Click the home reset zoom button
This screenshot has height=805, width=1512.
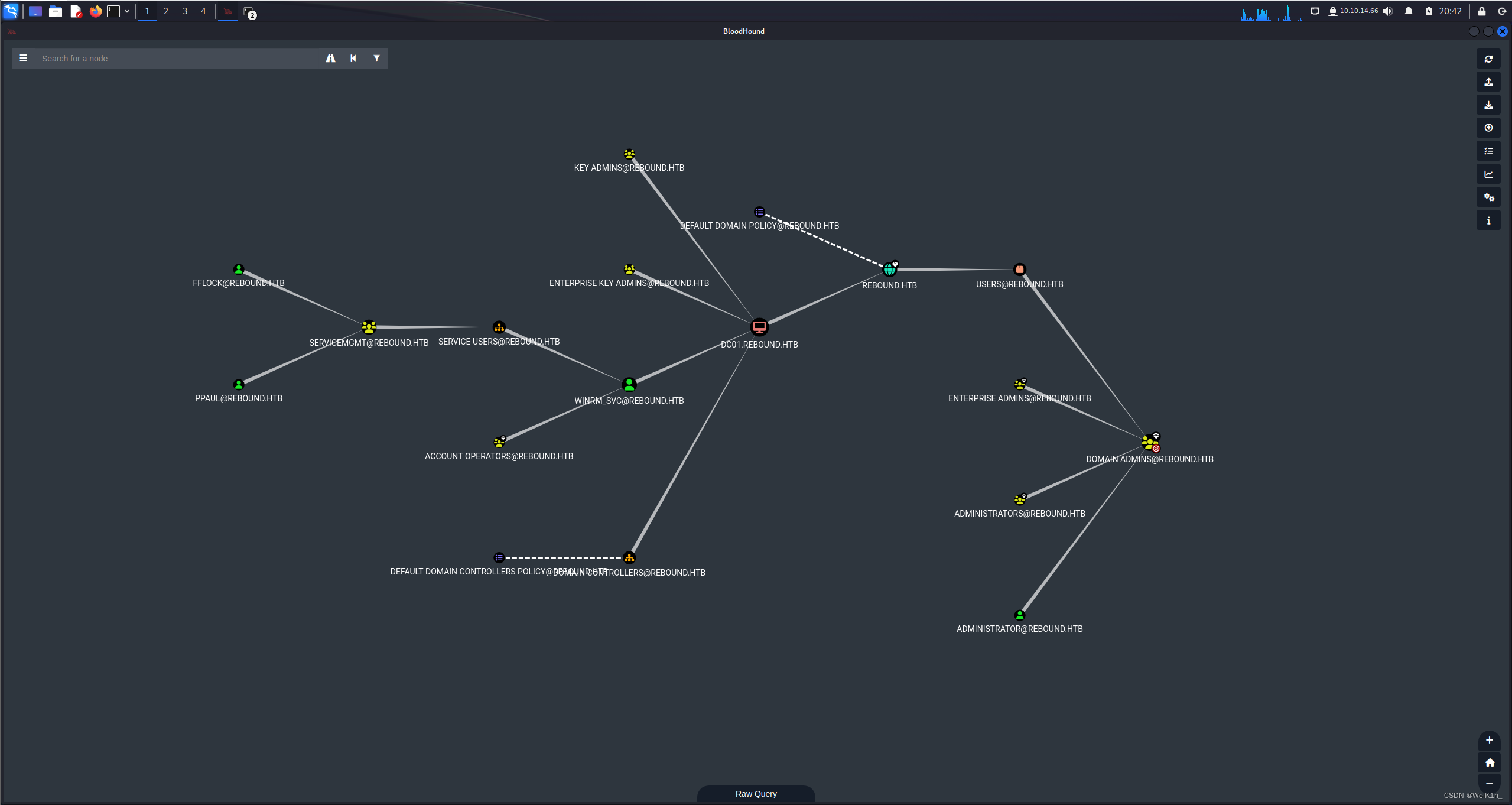click(x=1489, y=762)
